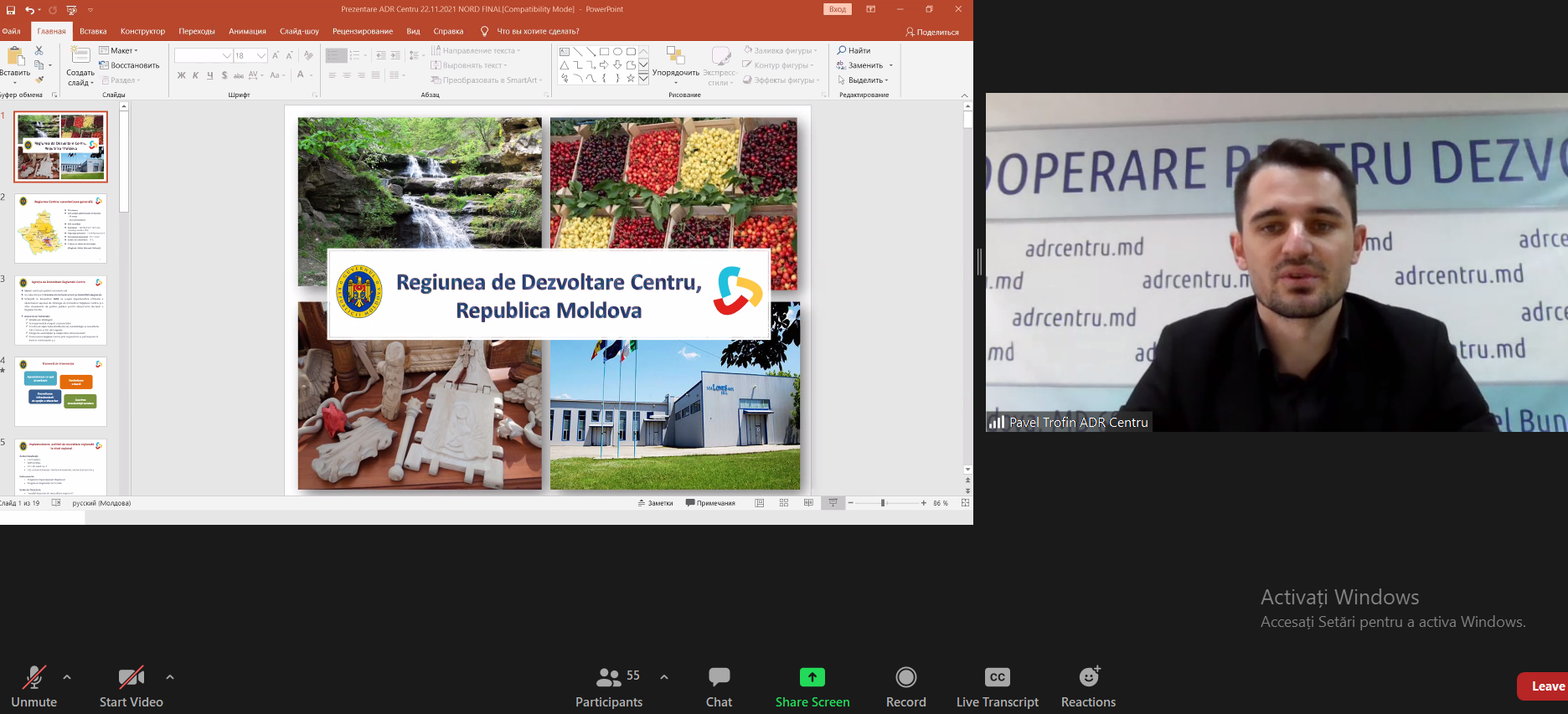The image size is (1568, 714).
Task: Unmute the microphone in Zoom
Action: [34, 677]
